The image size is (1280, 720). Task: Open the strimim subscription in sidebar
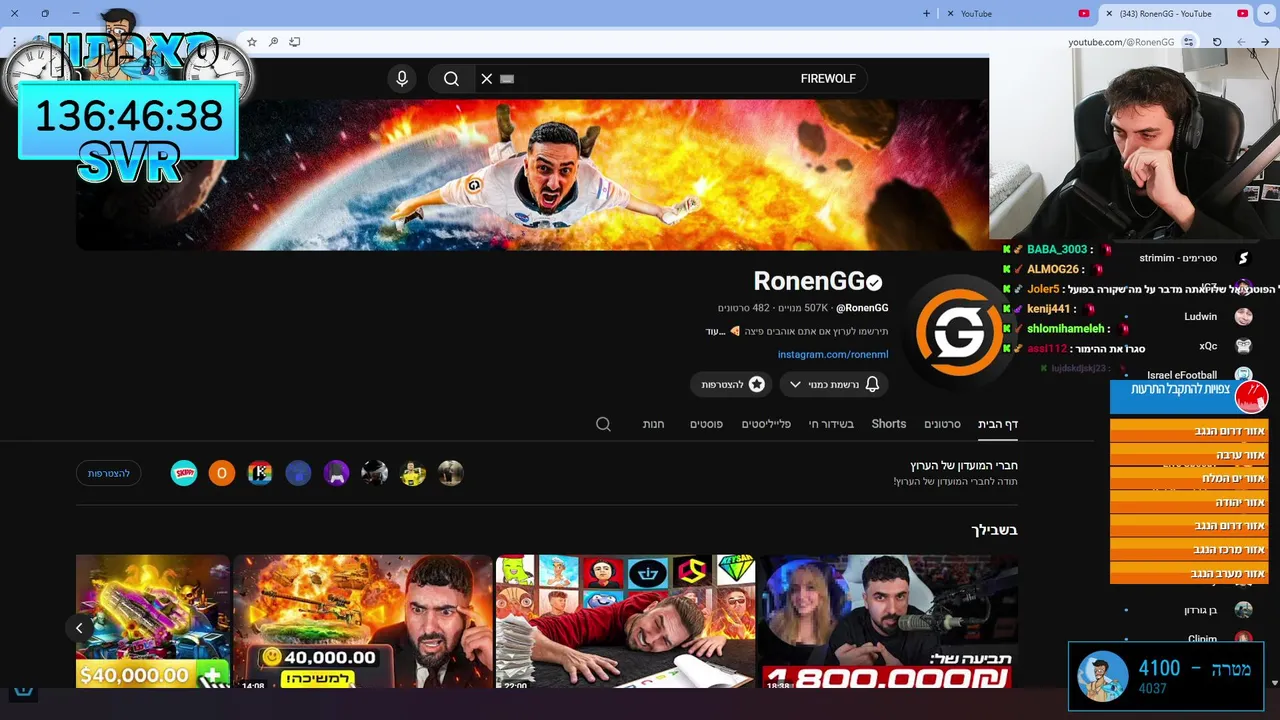pyautogui.click(x=1196, y=258)
